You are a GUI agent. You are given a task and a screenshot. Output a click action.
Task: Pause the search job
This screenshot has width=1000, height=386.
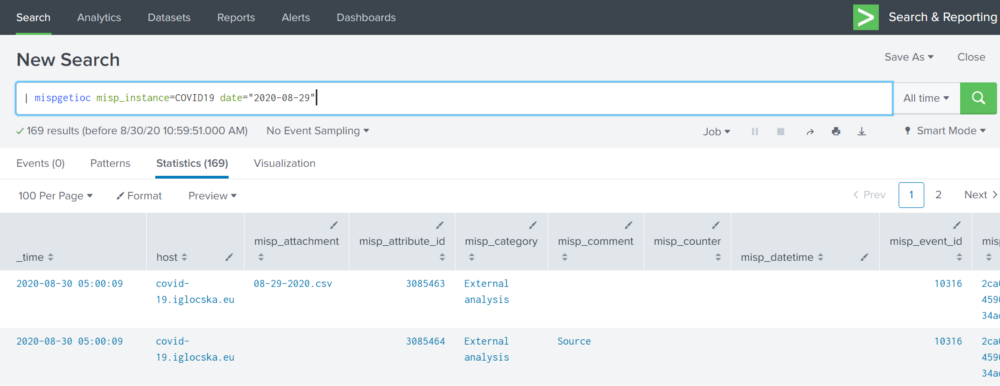click(755, 131)
